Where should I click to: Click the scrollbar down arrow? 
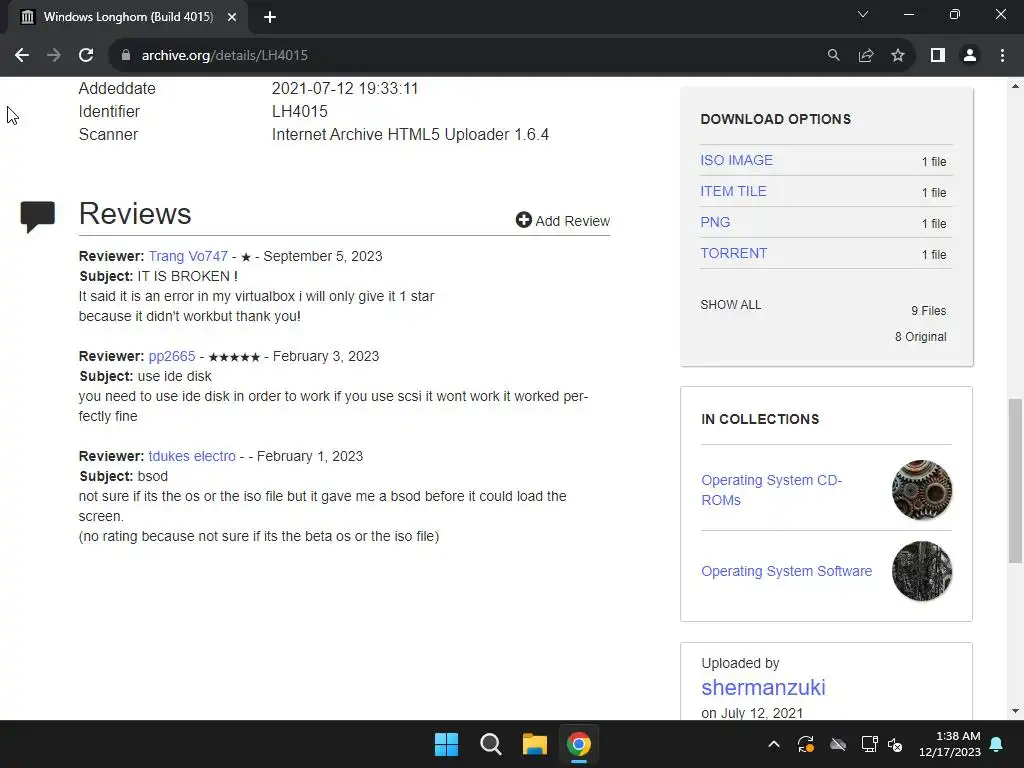pyautogui.click(x=1016, y=711)
